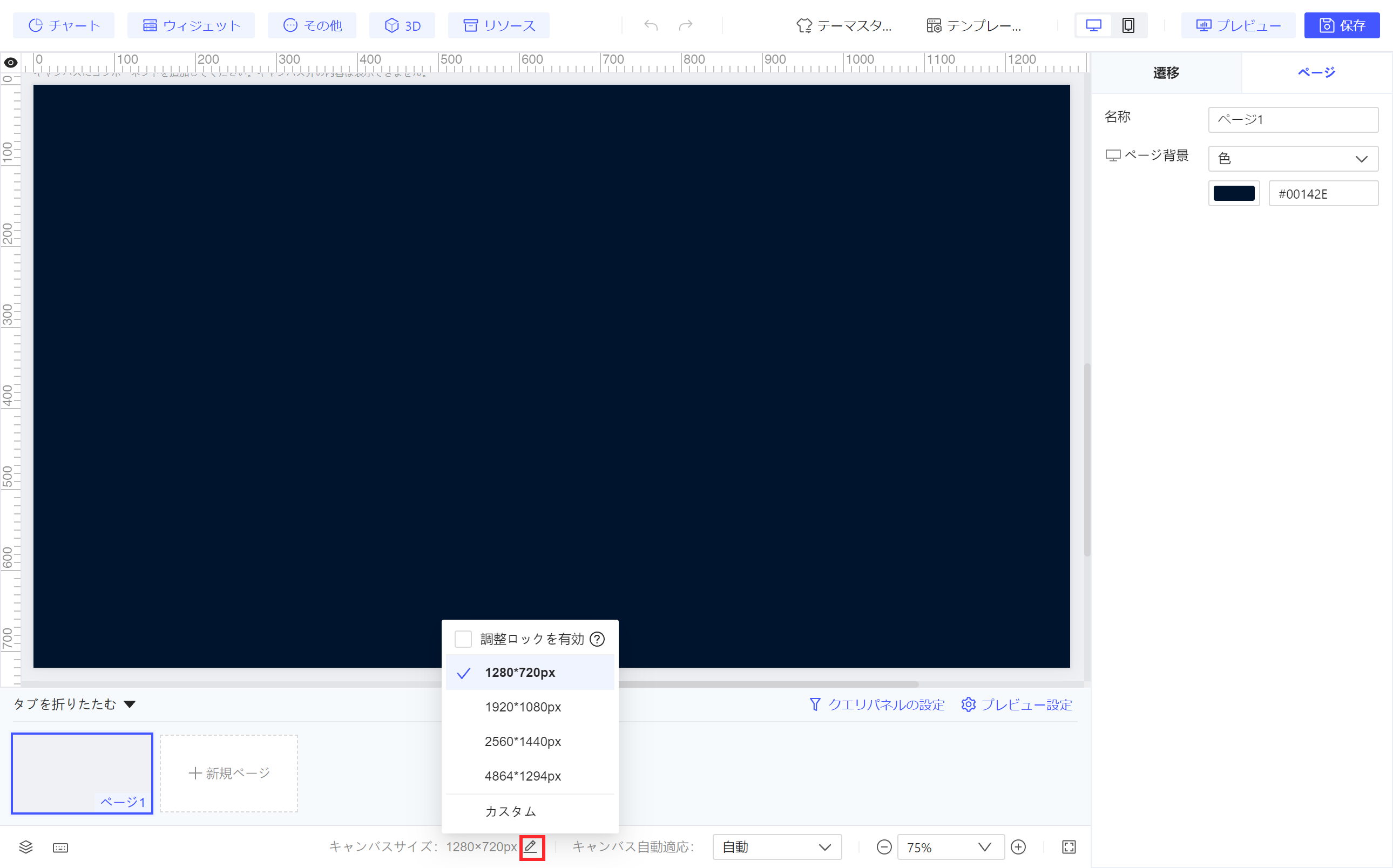This screenshot has width=1393, height=868.
Task: Switch to mobile view toggle
Action: [x=1128, y=25]
